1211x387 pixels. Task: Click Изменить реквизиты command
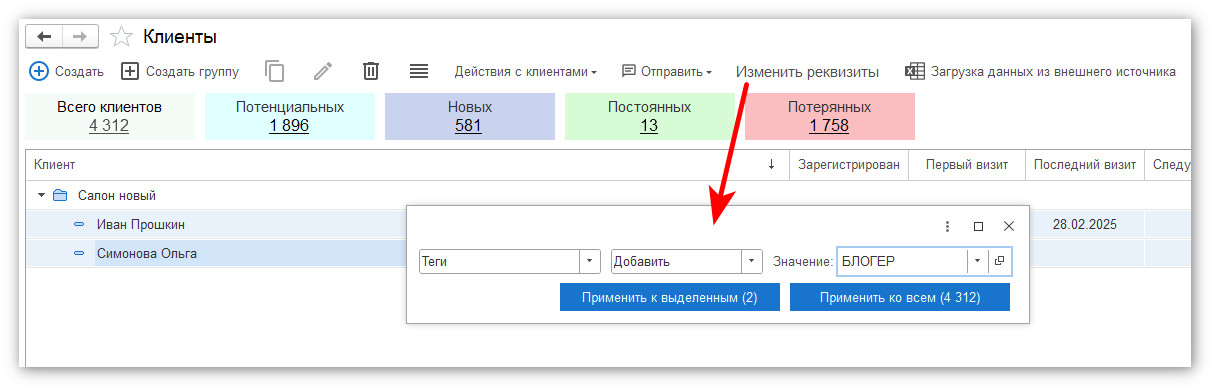pyautogui.click(x=807, y=72)
